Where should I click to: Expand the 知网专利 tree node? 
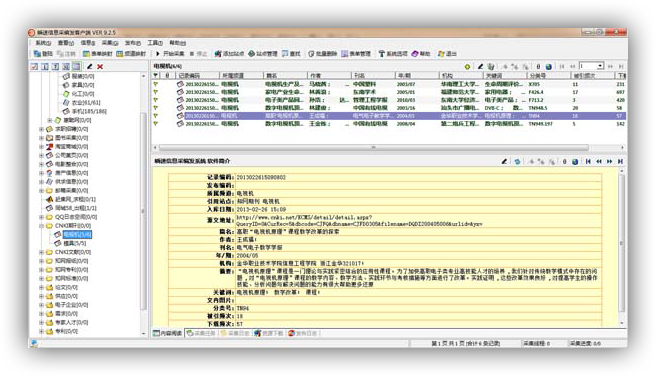click(41, 270)
